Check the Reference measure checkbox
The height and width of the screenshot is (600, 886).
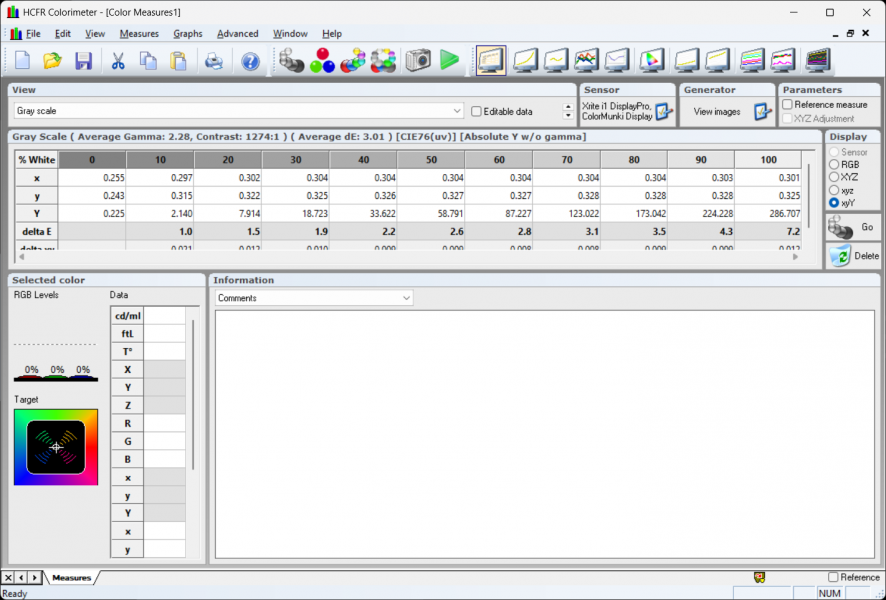pyautogui.click(x=788, y=104)
